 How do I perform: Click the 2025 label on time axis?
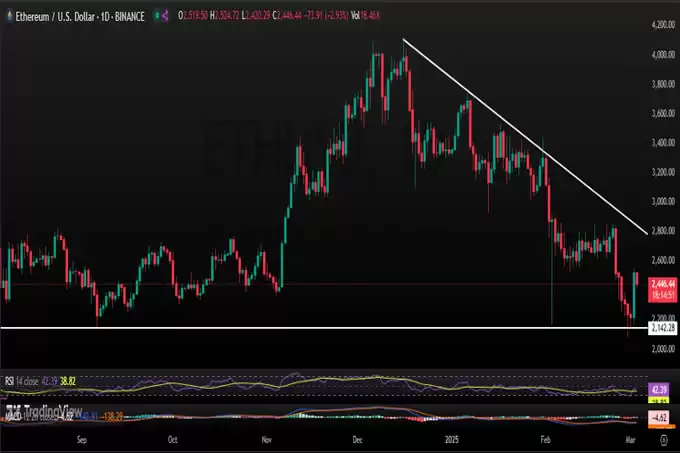coord(451,440)
